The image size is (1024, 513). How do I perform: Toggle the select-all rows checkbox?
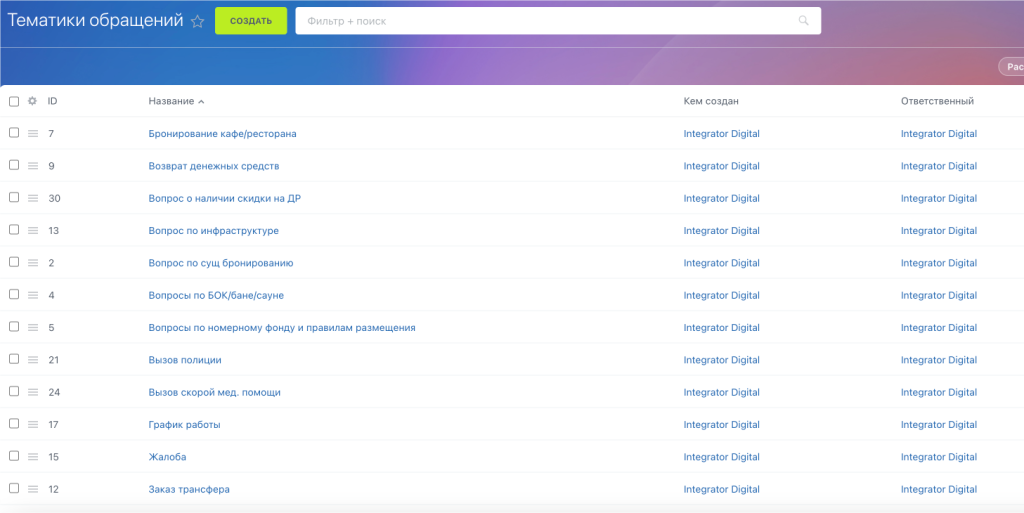point(14,101)
